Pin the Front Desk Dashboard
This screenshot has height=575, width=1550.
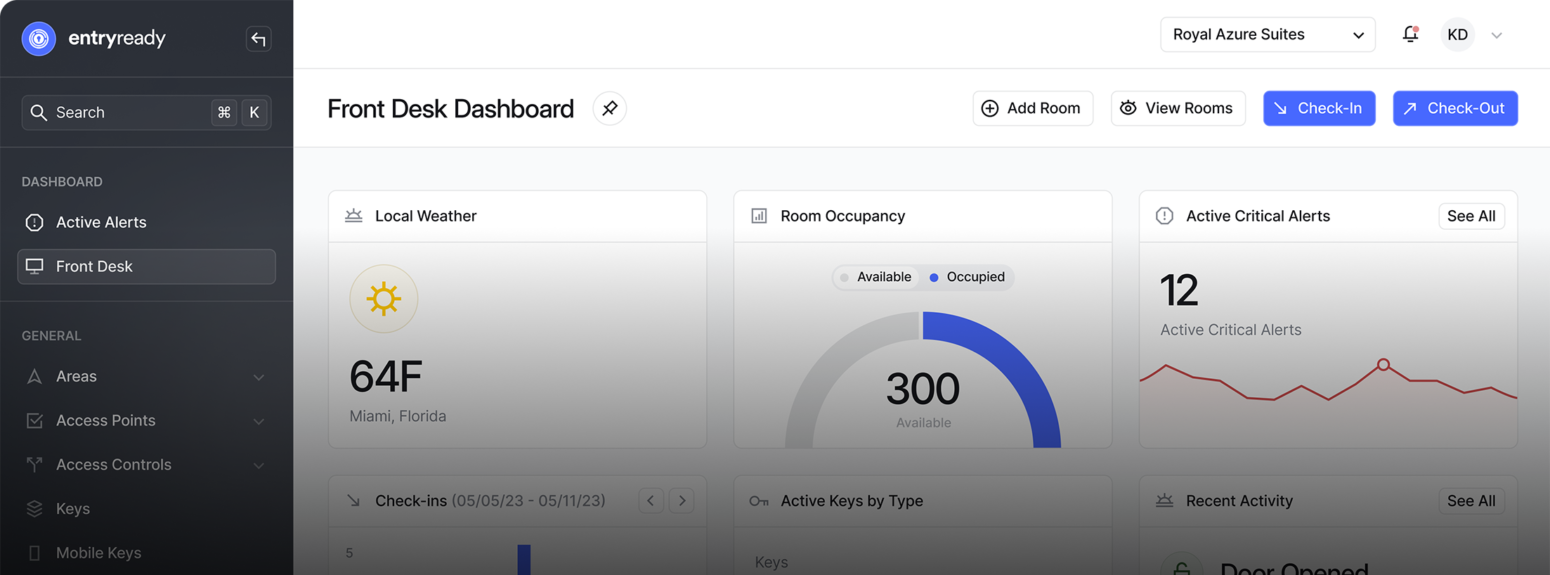click(609, 108)
